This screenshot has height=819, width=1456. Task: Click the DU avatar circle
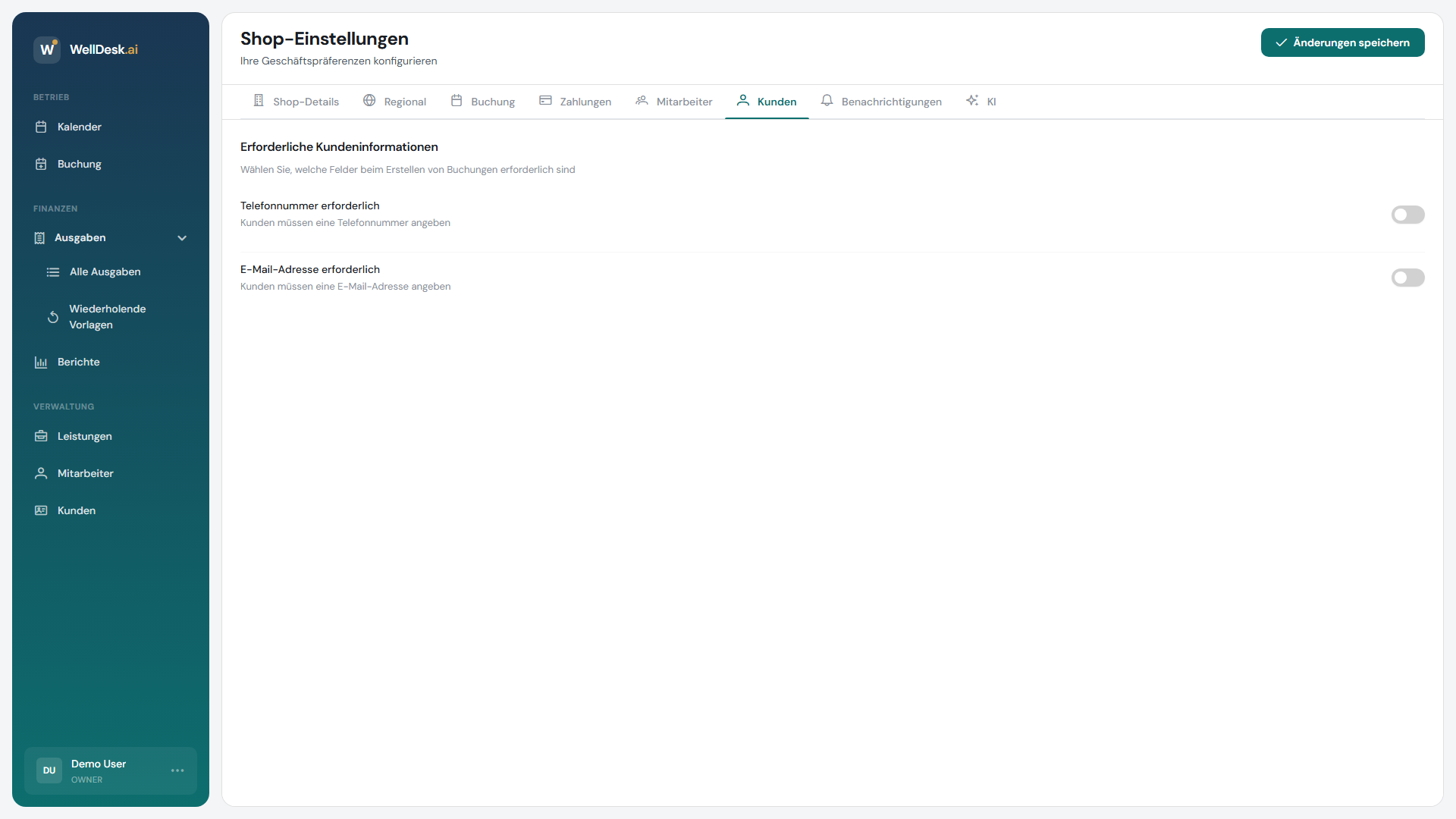point(48,770)
